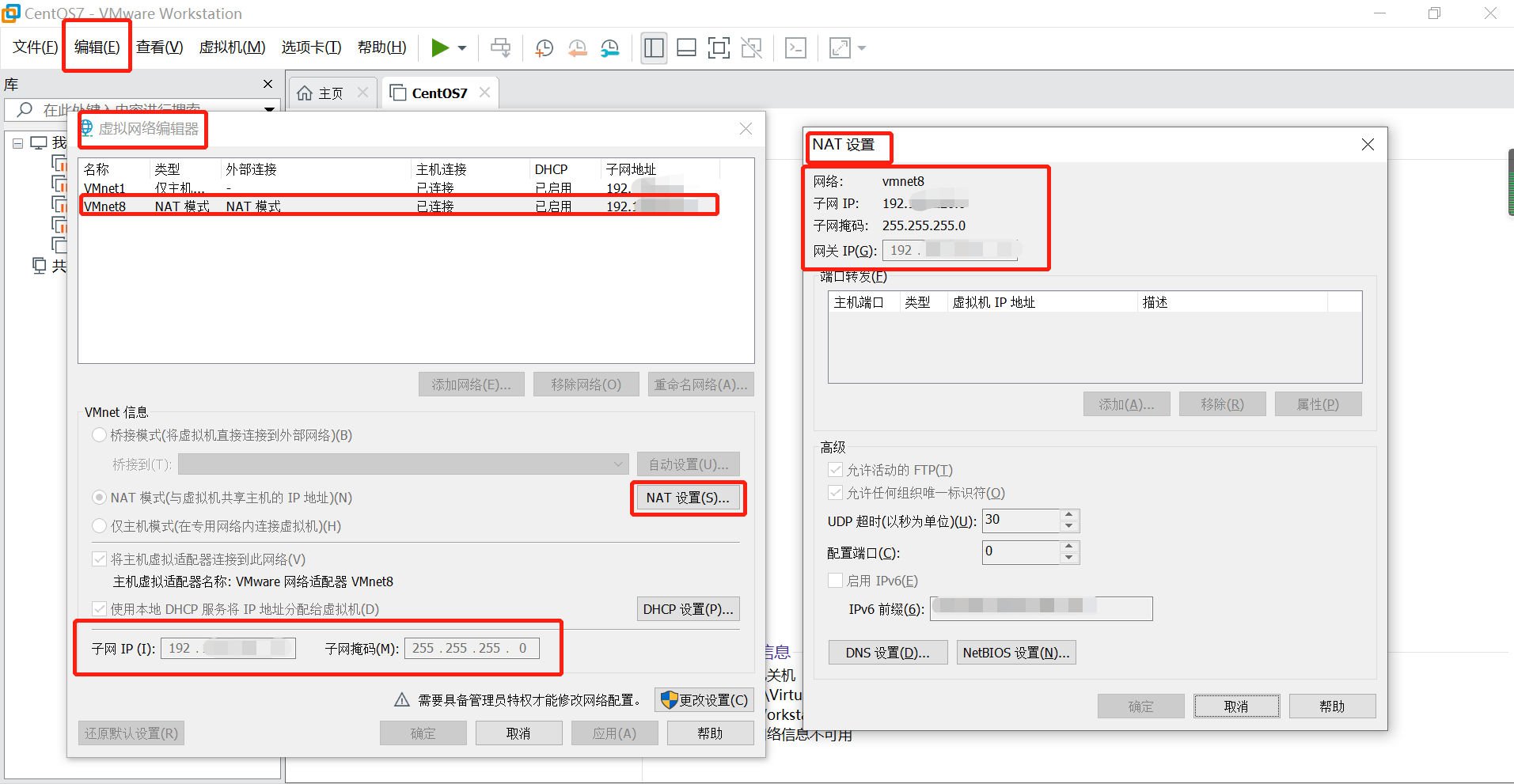This screenshot has height=784, width=1514.
Task: Click the IPv6 prefix input field
Action: point(1041,608)
